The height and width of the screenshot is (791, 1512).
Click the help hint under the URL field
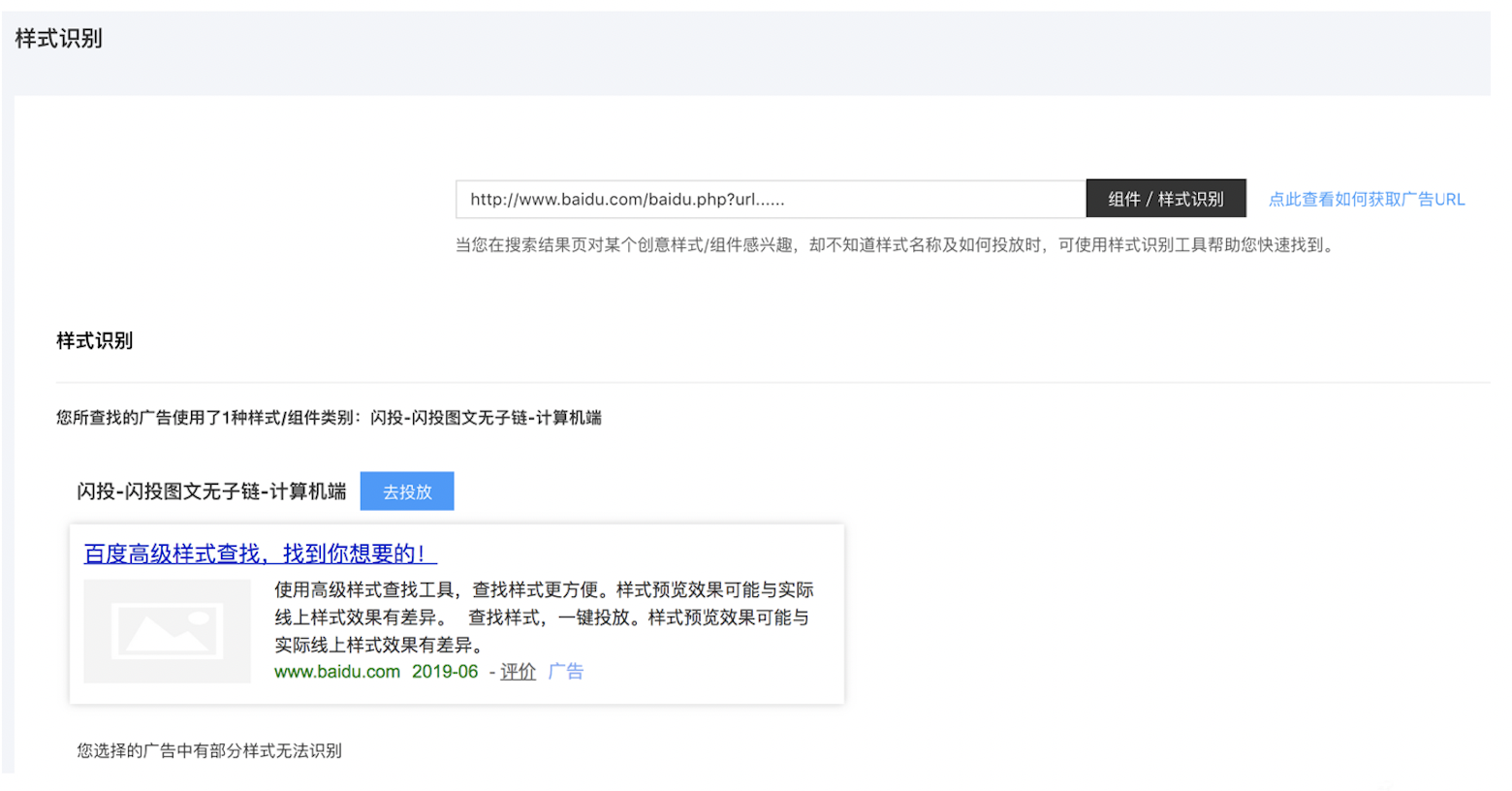pos(897,245)
